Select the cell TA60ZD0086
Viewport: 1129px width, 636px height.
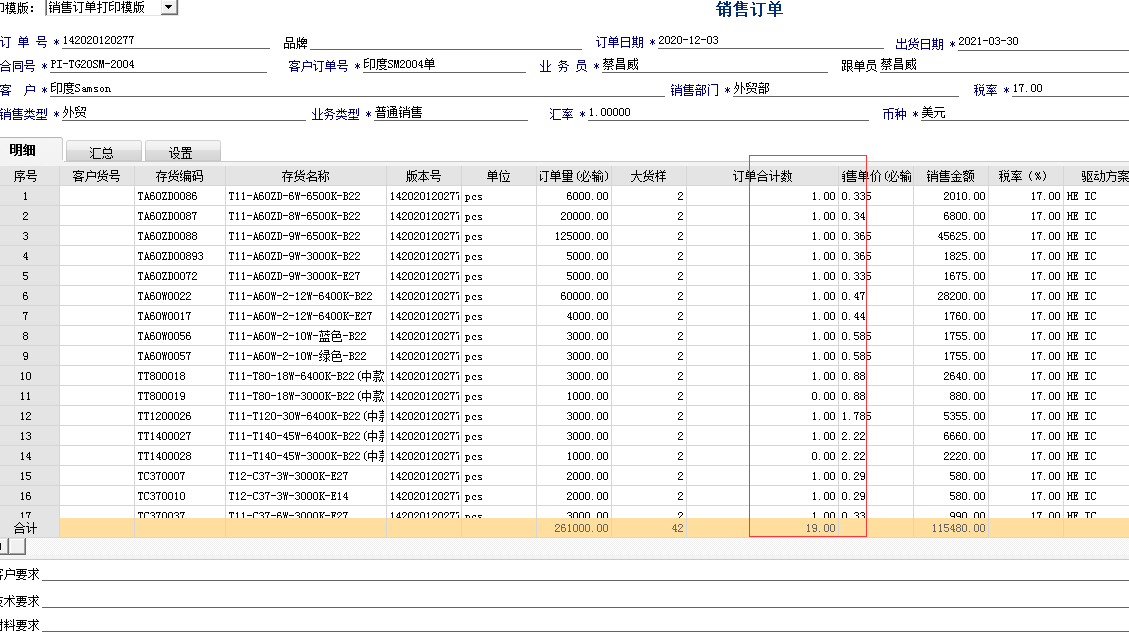pos(179,196)
